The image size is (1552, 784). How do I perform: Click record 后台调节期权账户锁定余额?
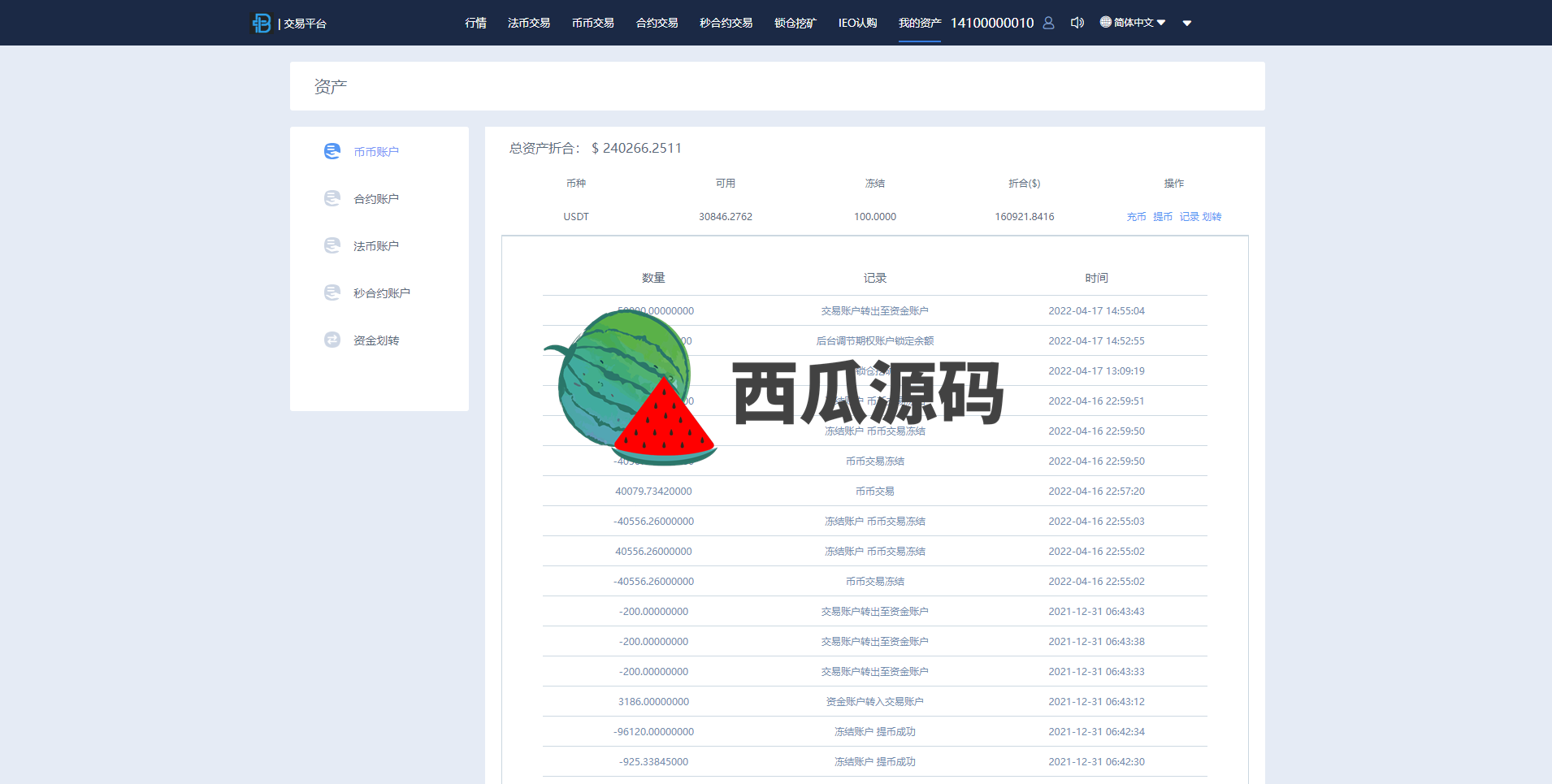pyautogui.click(x=875, y=341)
